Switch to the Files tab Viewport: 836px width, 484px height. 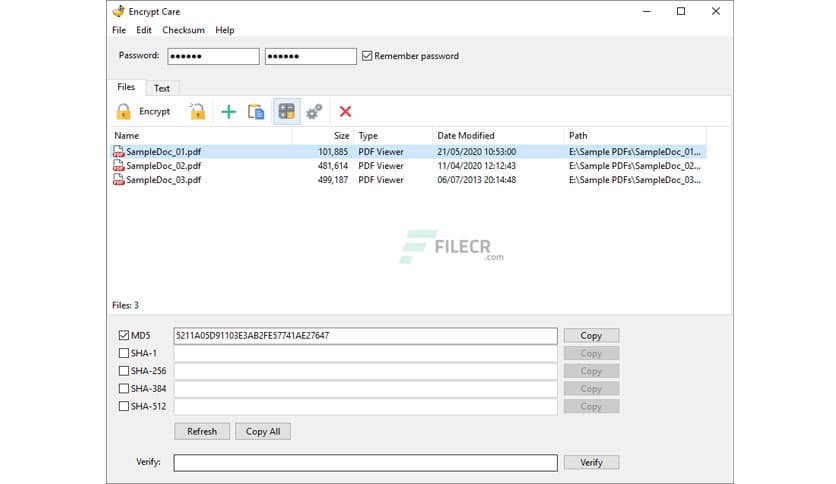(126, 87)
